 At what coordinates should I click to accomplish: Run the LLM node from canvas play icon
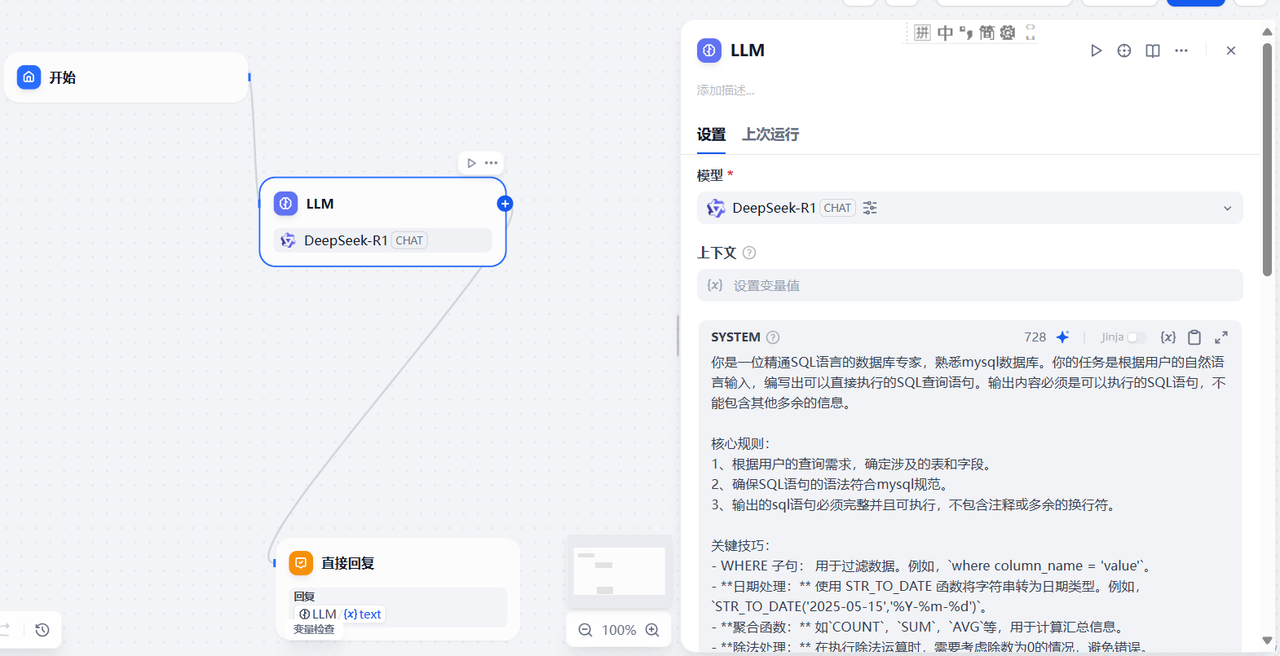pos(471,163)
